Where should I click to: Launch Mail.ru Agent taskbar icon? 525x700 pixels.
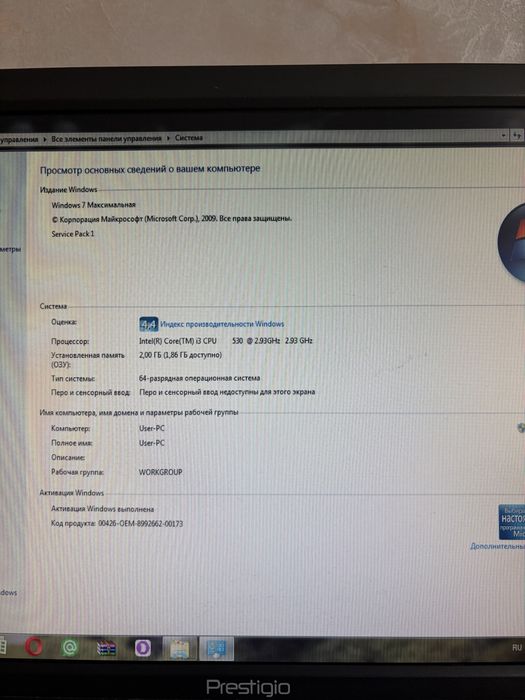click(69, 647)
